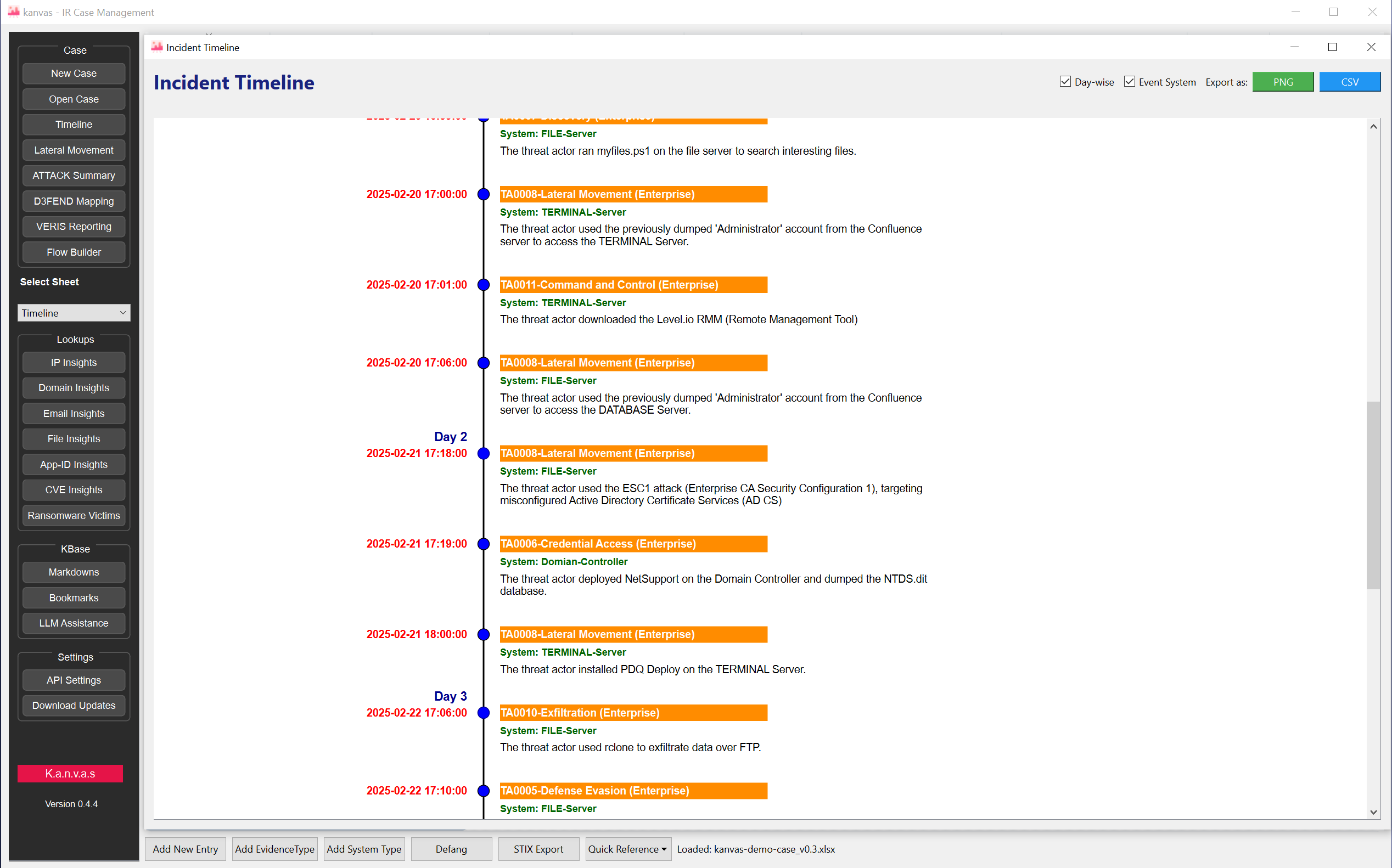Open LLM Assistance

pos(74,623)
